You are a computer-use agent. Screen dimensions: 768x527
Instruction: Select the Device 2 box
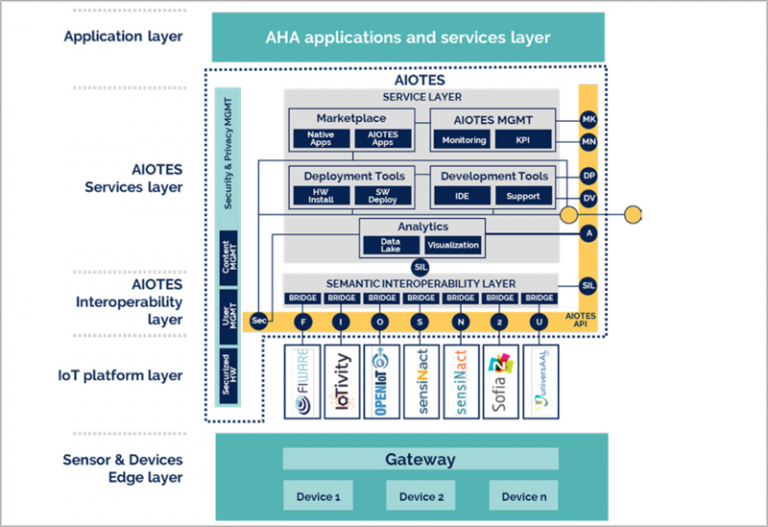[x=420, y=496]
